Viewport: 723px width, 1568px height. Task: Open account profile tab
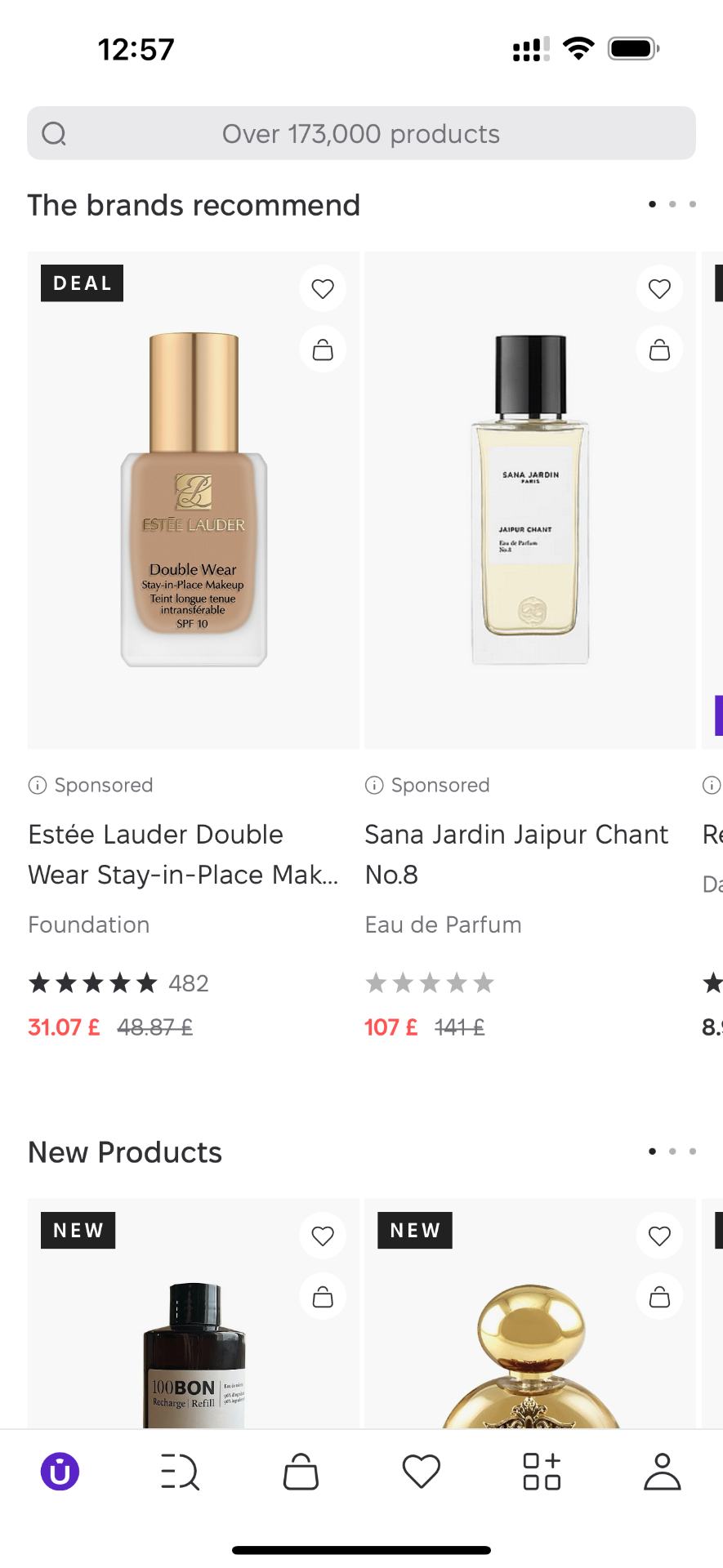tap(662, 1472)
